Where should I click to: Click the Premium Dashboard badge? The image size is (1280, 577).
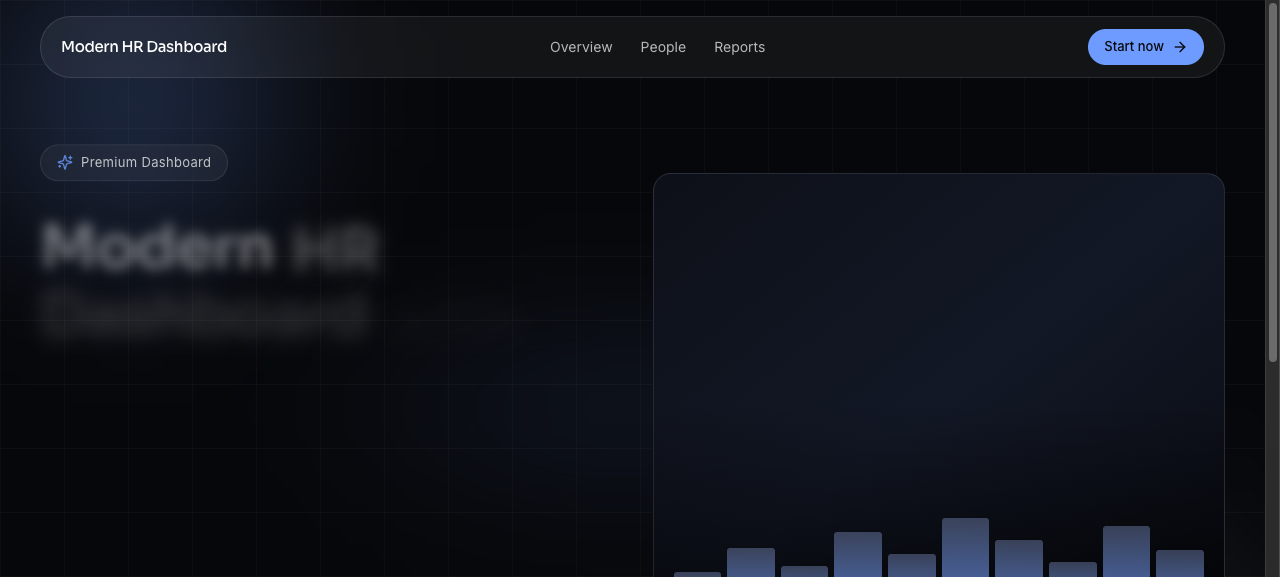click(x=134, y=163)
